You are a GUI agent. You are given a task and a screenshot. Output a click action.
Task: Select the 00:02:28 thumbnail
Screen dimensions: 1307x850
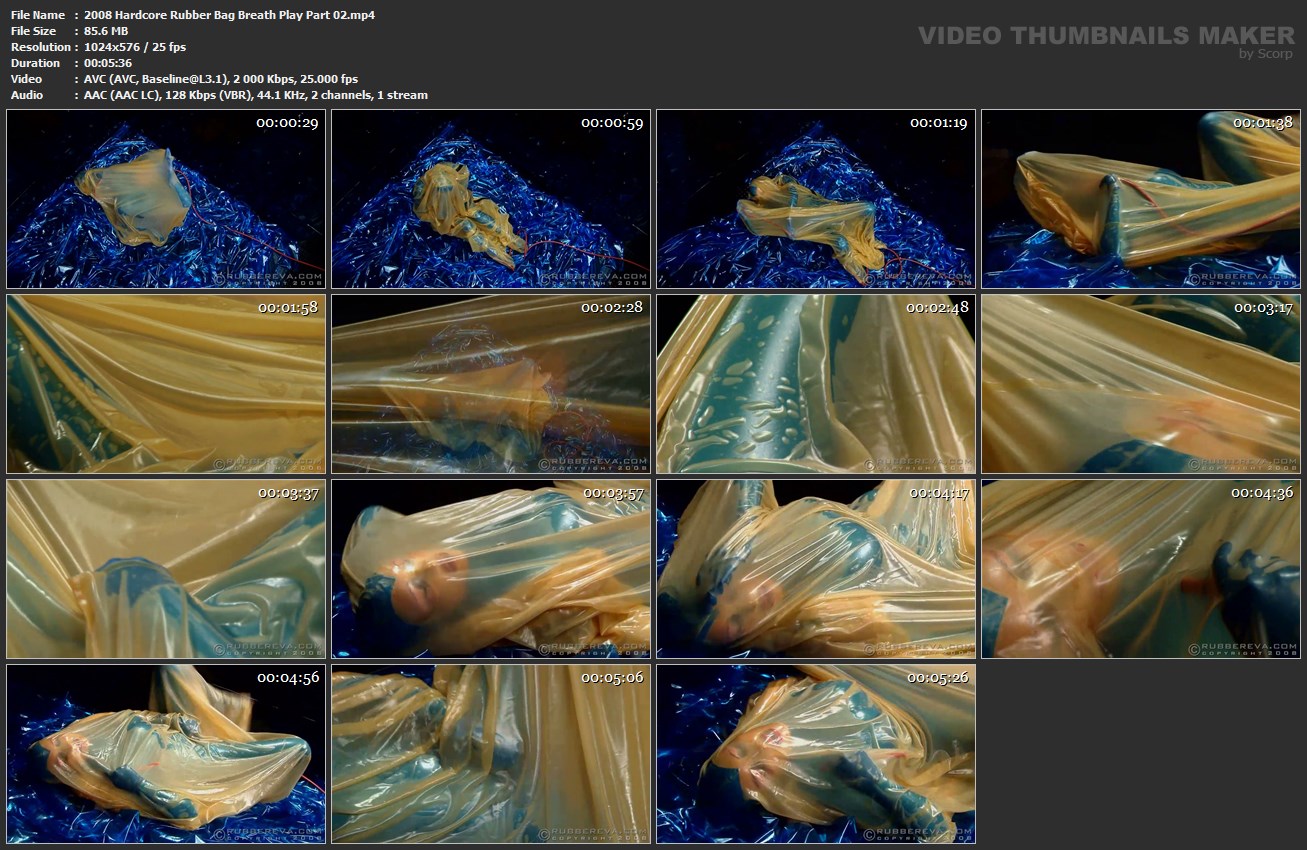pos(491,384)
